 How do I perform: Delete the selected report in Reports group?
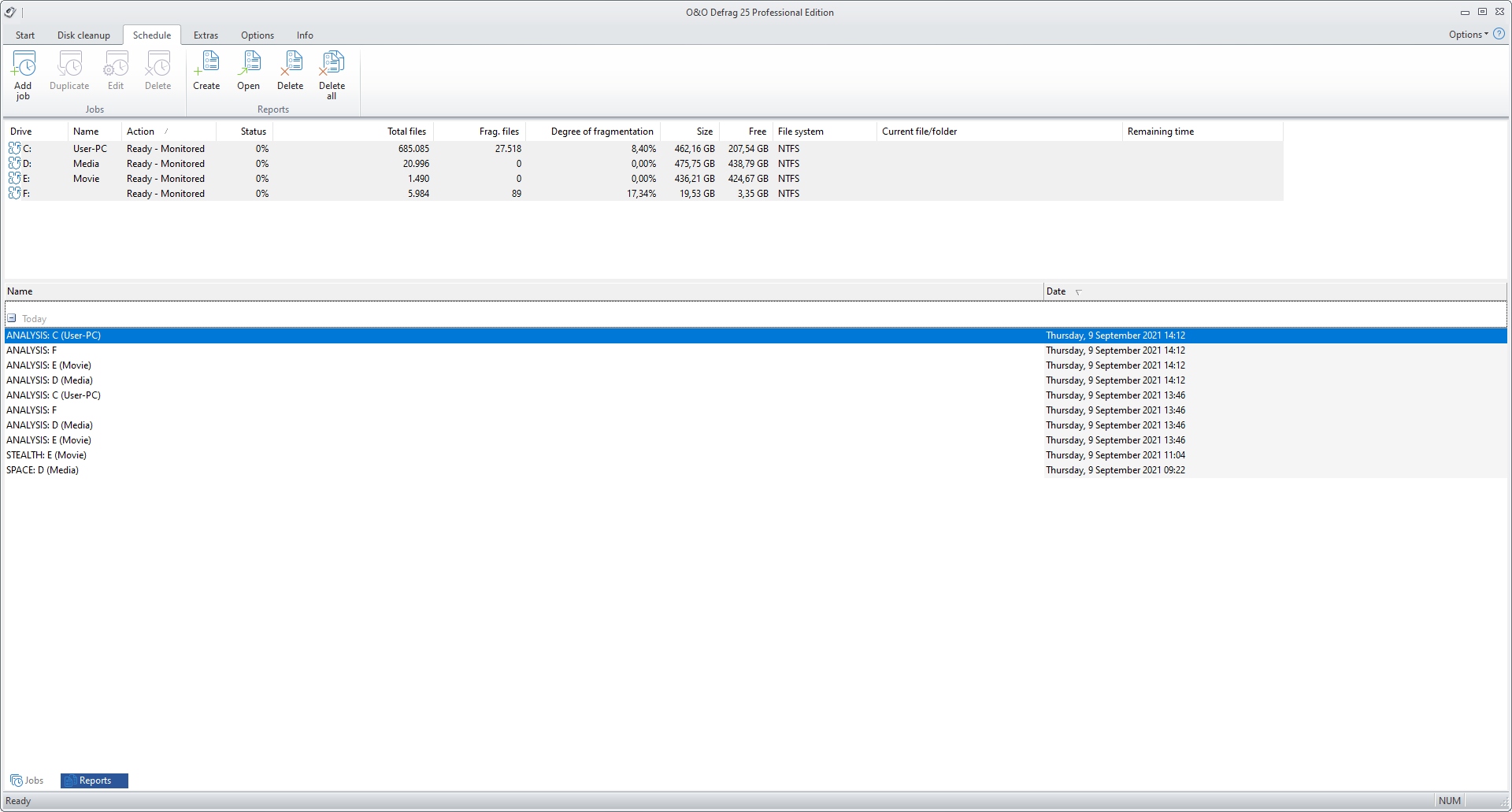tap(290, 71)
